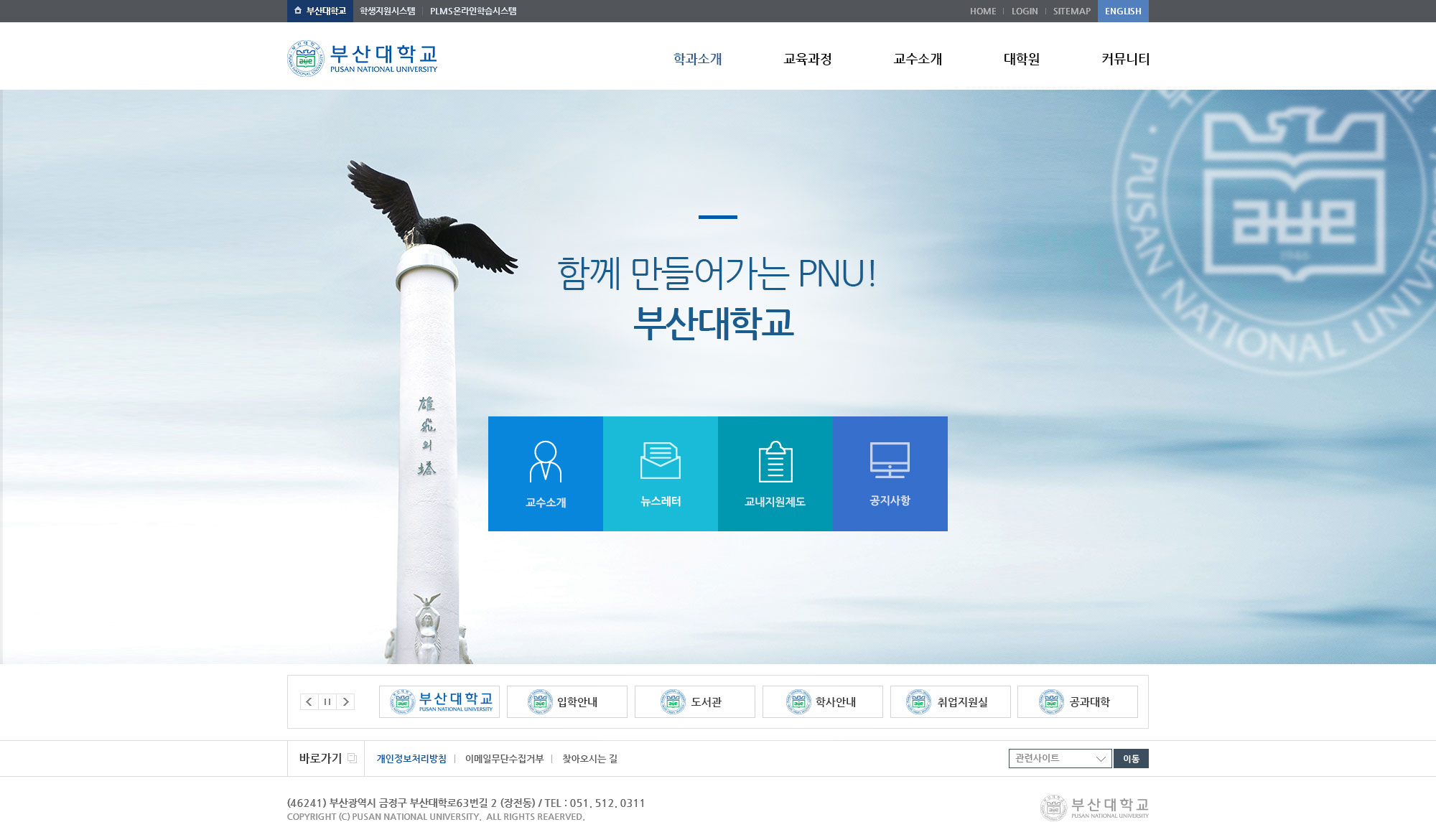Open the 뉴스레터 envelope icon tile

(661, 474)
